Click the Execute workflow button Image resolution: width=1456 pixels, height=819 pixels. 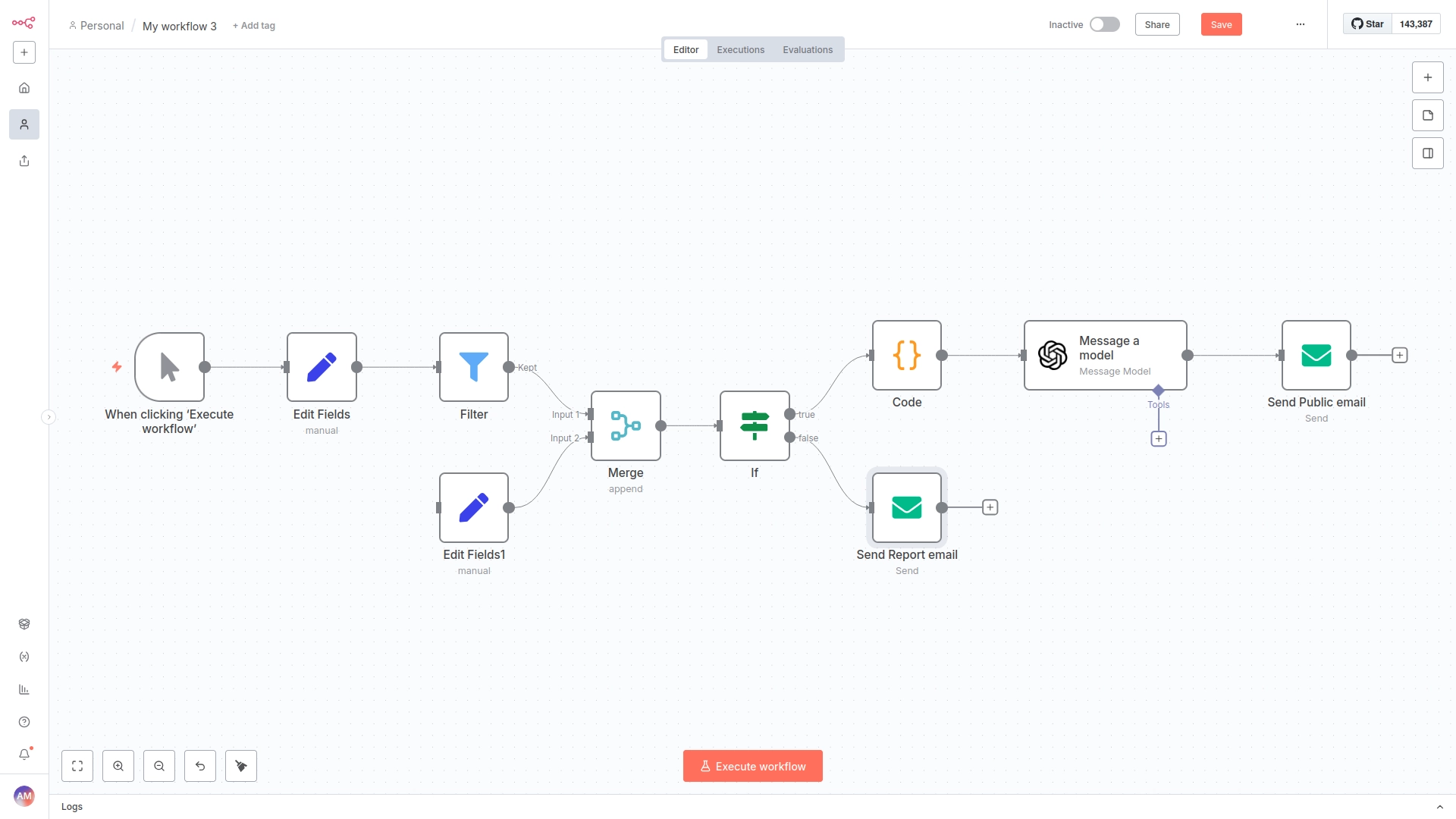(x=752, y=766)
